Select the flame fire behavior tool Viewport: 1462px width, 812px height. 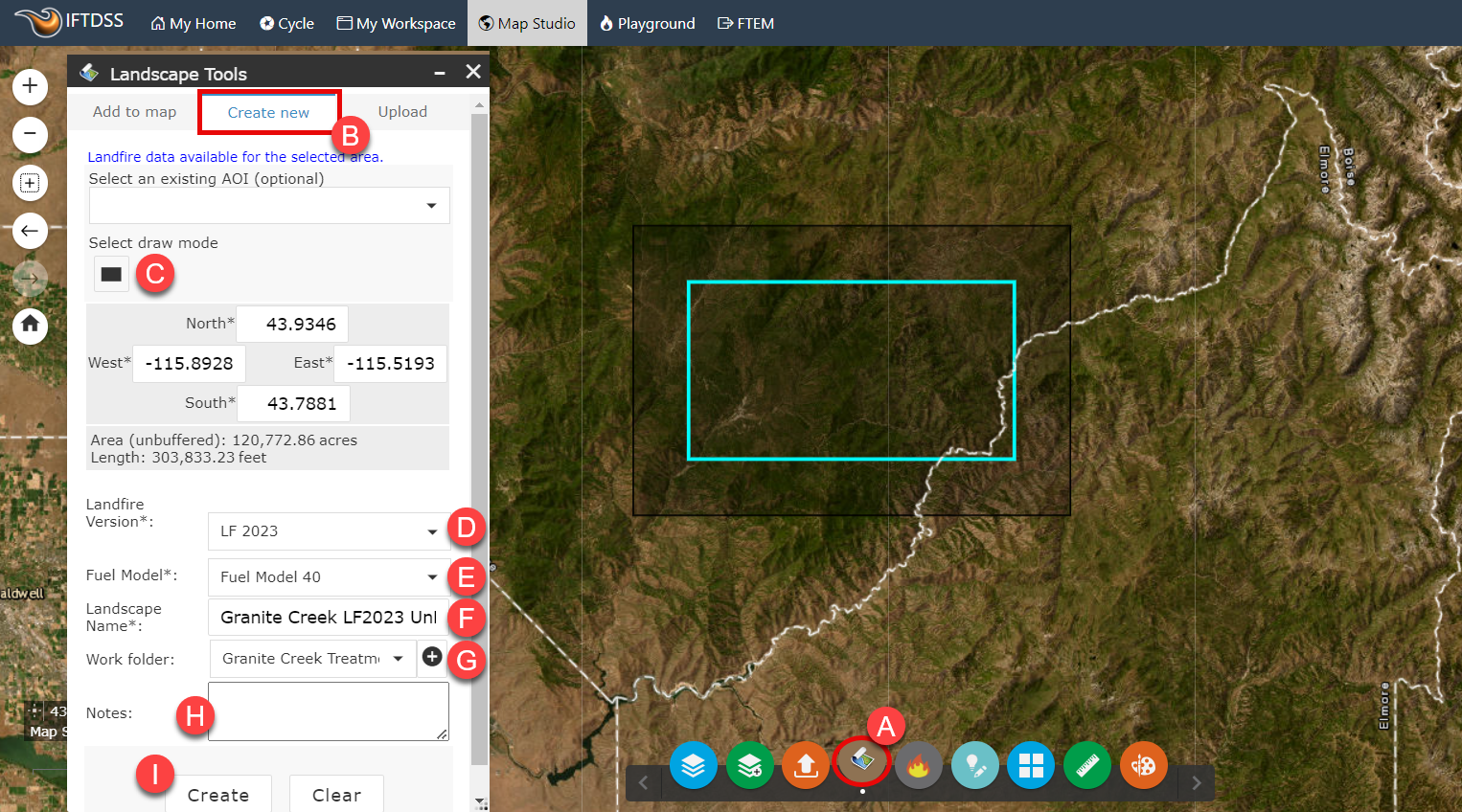pyautogui.click(x=918, y=765)
